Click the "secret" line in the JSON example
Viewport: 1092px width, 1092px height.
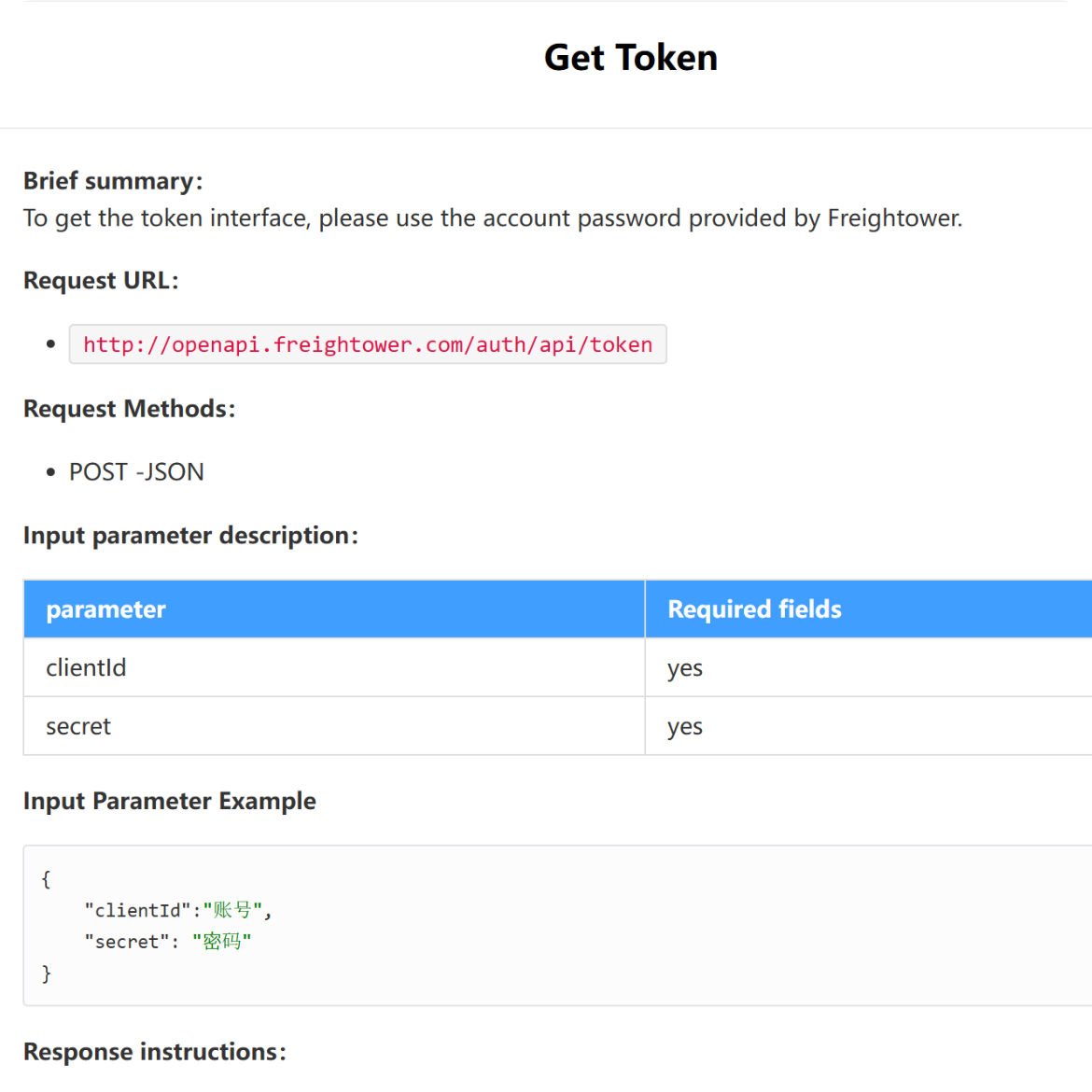[168, 942]
